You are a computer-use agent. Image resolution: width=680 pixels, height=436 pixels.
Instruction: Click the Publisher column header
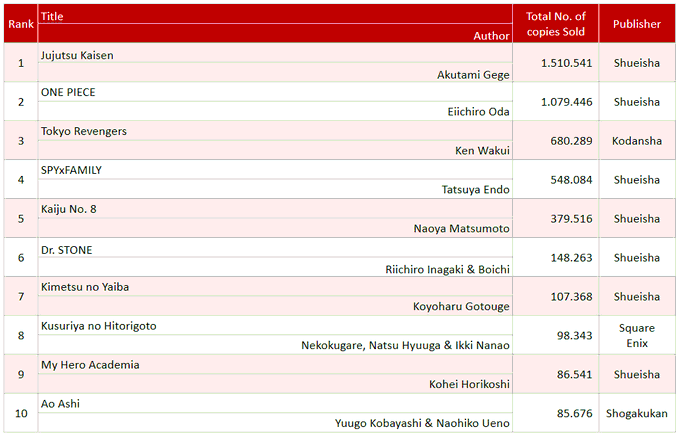pos(637,24)
